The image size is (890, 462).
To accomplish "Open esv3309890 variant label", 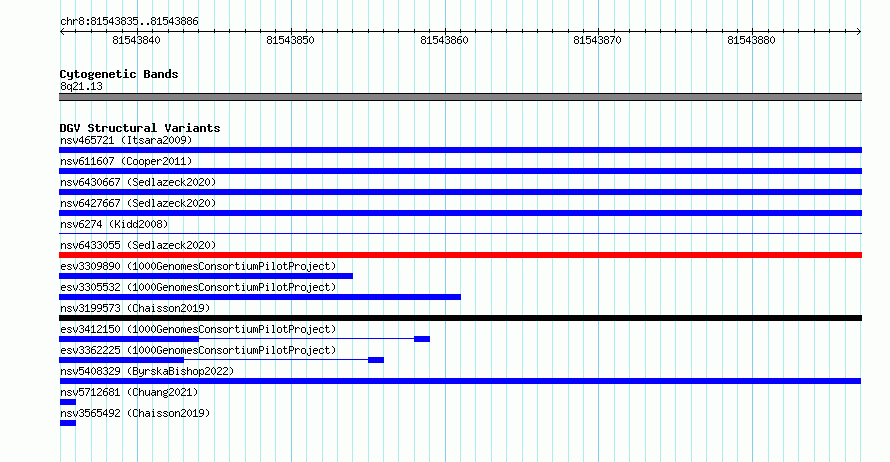I will pyautogui.click(x=198, y=266).
